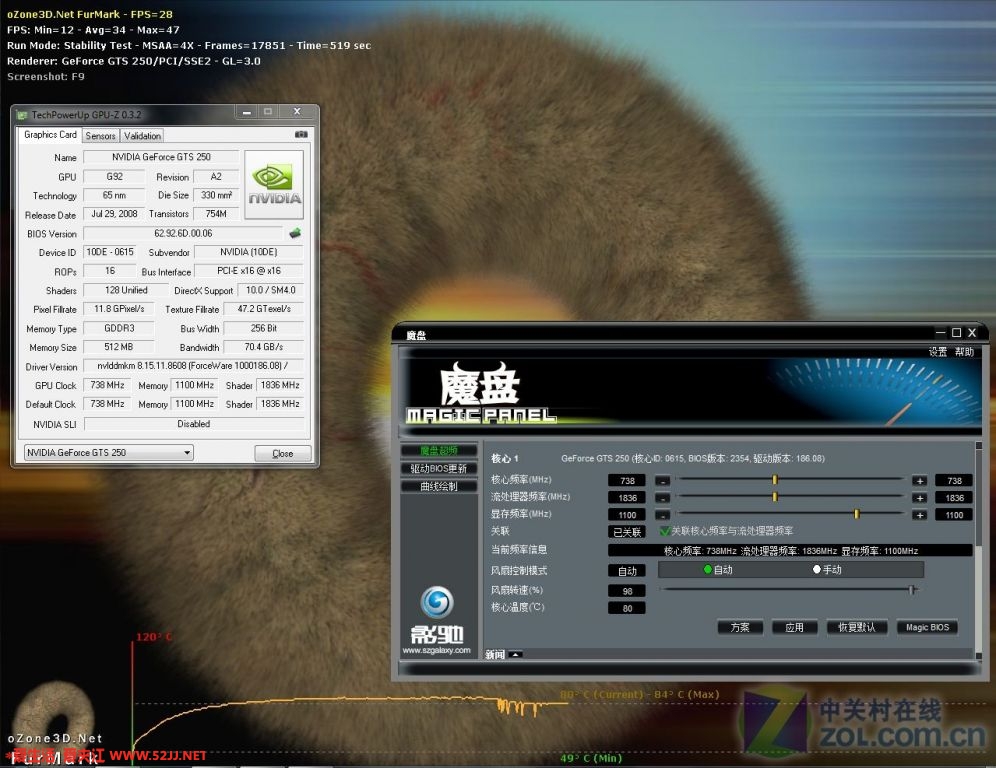This screenshot has height=768, width=996.
Task: Click the BIOS save chip icon in GPU-Z
Action: (x=295, y=233)
